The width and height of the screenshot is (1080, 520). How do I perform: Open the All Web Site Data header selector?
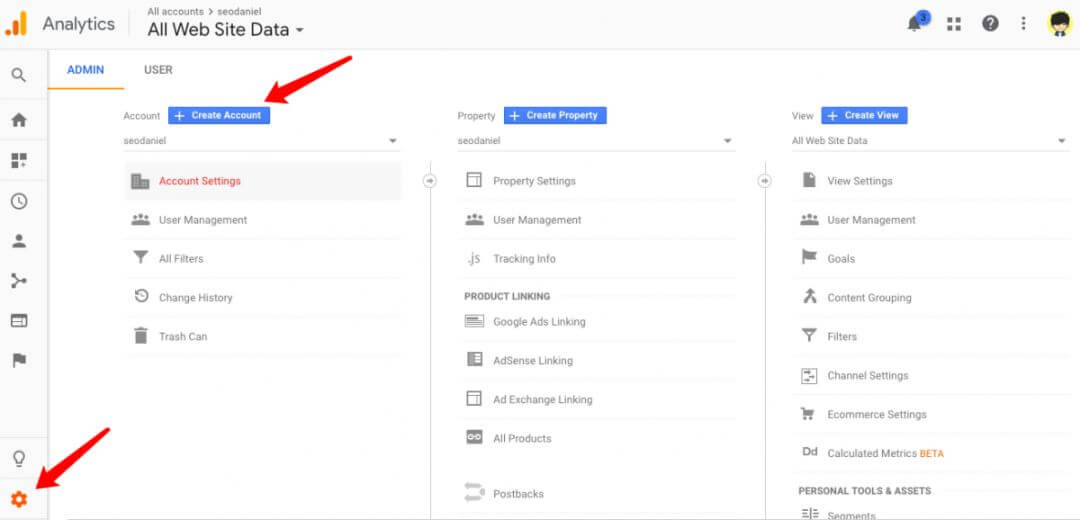(225, 30)
